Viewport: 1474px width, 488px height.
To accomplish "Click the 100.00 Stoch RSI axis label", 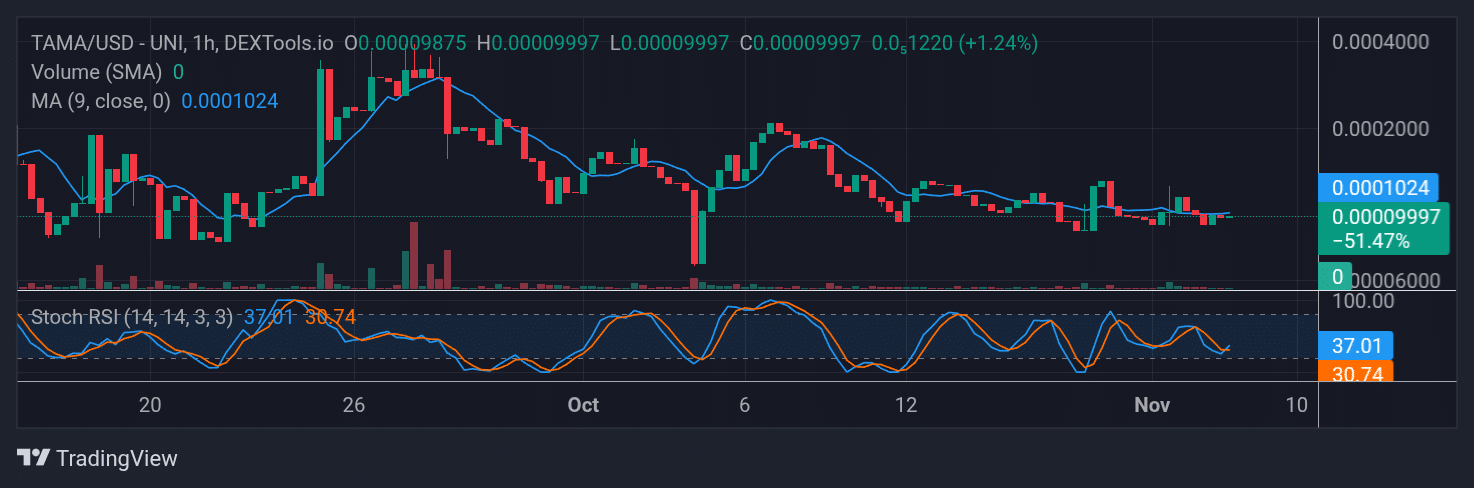I will coord(1364,300).
